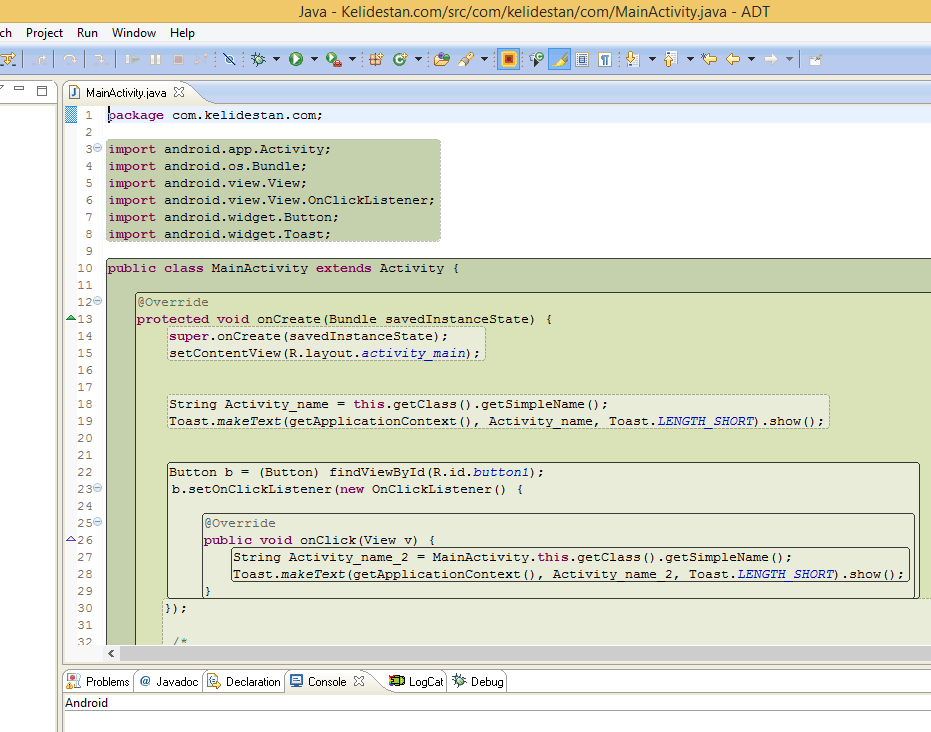This screenshot has width=931, height=732.
Task: Toggle the Mark Occurrences highlighter button
Action: 559,59
